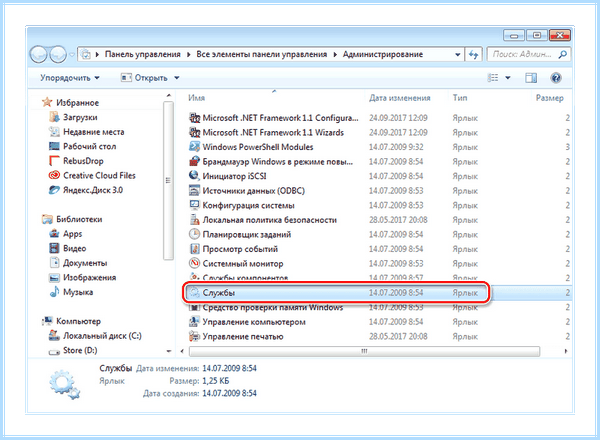Click 'Администрирование' breadcrumb segment
Image resolution: width=600 pixels, height=440 pixels.
(383, 54)
